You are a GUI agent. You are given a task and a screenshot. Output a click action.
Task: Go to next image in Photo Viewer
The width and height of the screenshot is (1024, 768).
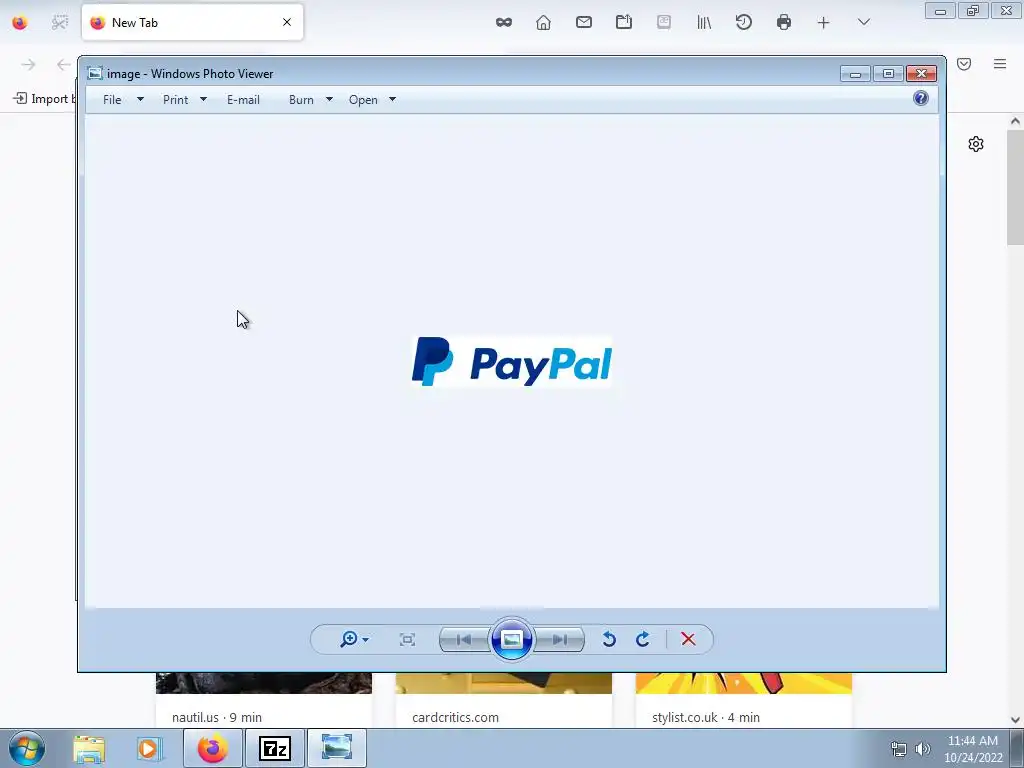560,639
